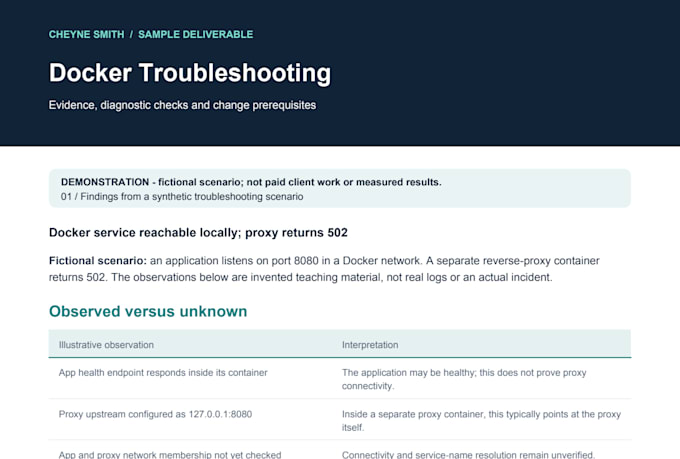Click the 'Illustrative observation' column header
680x459 pixels.
coord(106,345)
